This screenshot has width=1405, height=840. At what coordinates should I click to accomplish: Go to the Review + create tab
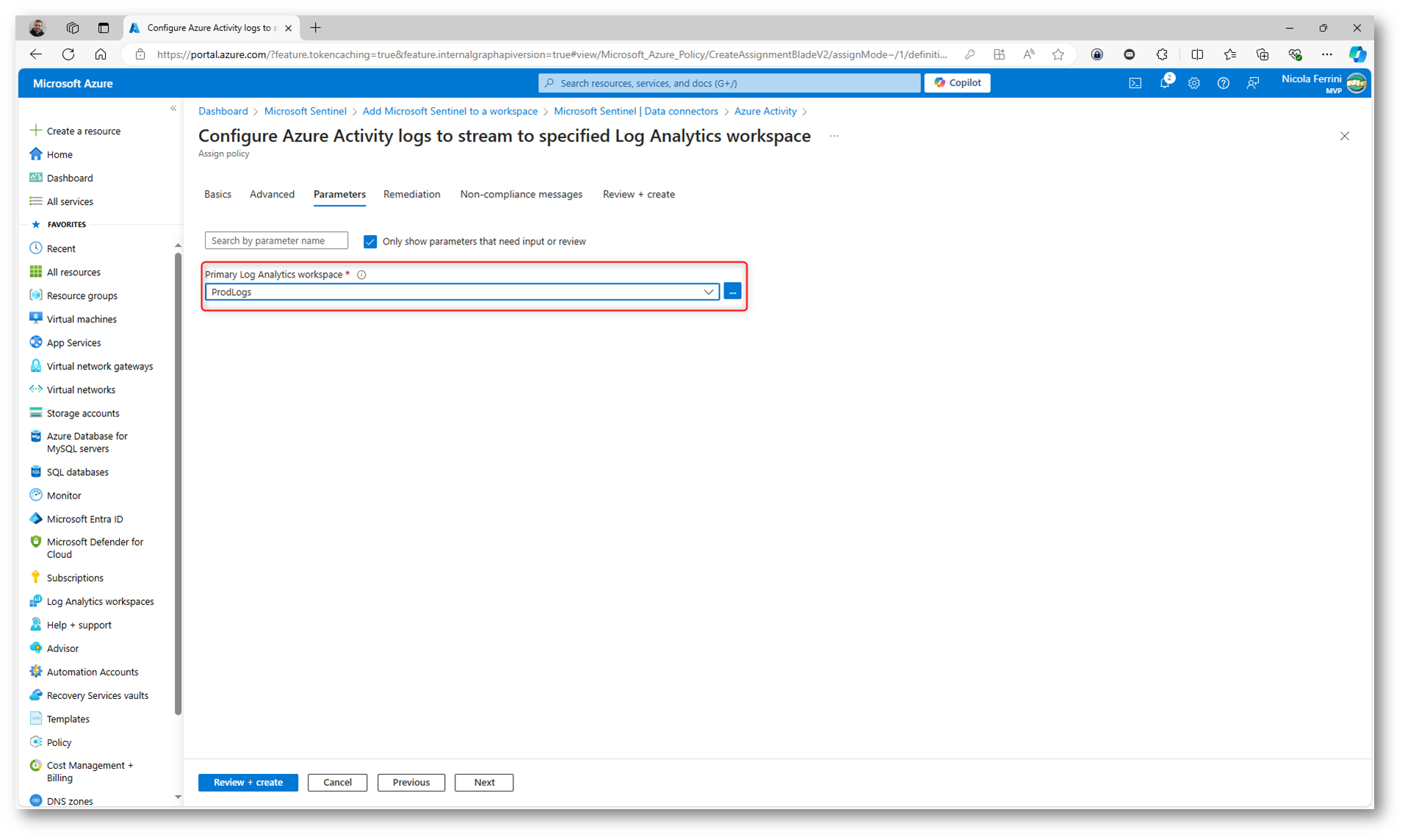pyautogui.click(x=638, y=194)
